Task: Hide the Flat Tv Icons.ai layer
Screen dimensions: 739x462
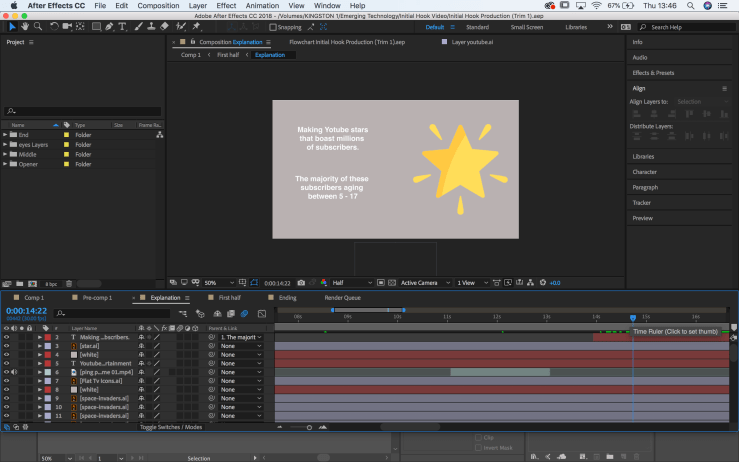Action: pyautogui.click(x=7, y=381)
